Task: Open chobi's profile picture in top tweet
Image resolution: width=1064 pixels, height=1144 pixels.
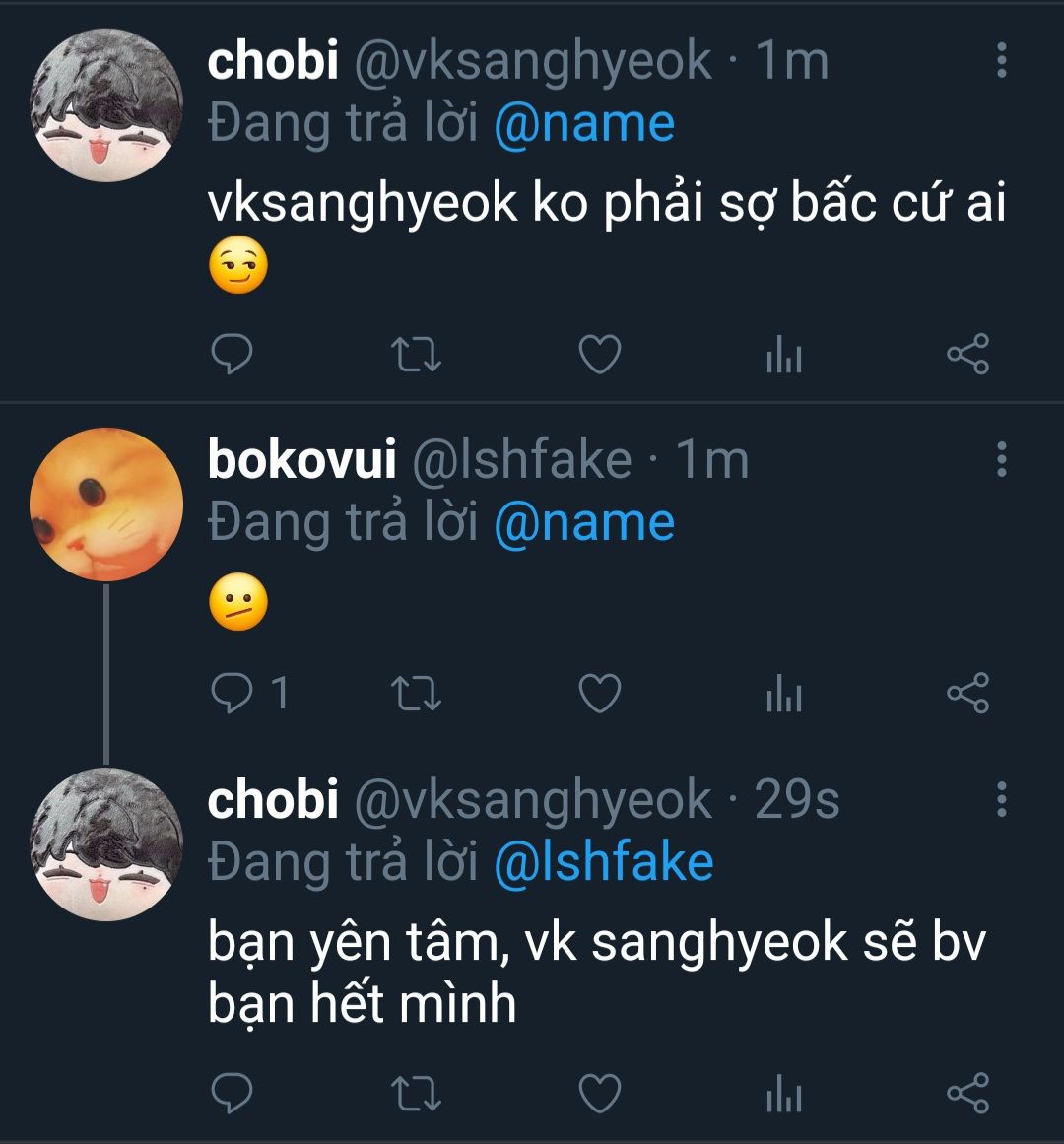Action: pos(106,104)
